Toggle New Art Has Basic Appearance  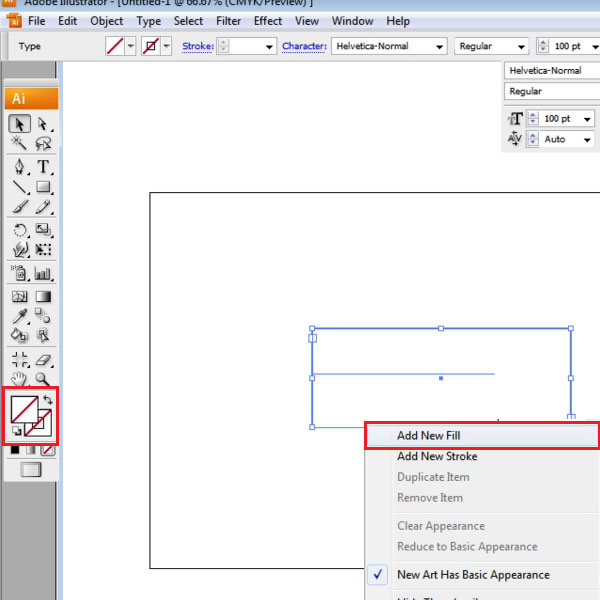[473, 575]
